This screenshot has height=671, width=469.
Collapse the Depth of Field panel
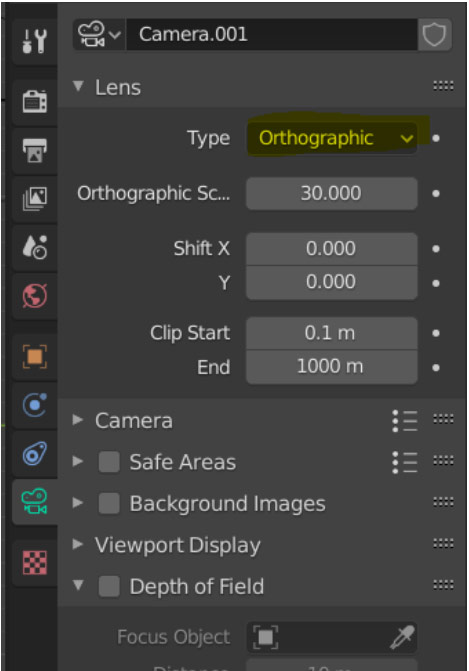pos(78,585)
